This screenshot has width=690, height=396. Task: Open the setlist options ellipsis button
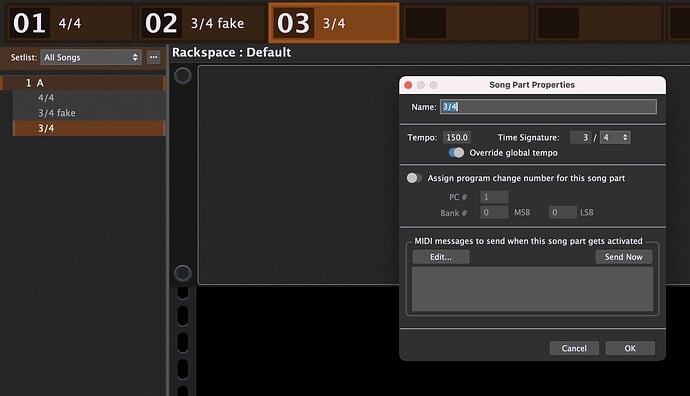point(153,57)
